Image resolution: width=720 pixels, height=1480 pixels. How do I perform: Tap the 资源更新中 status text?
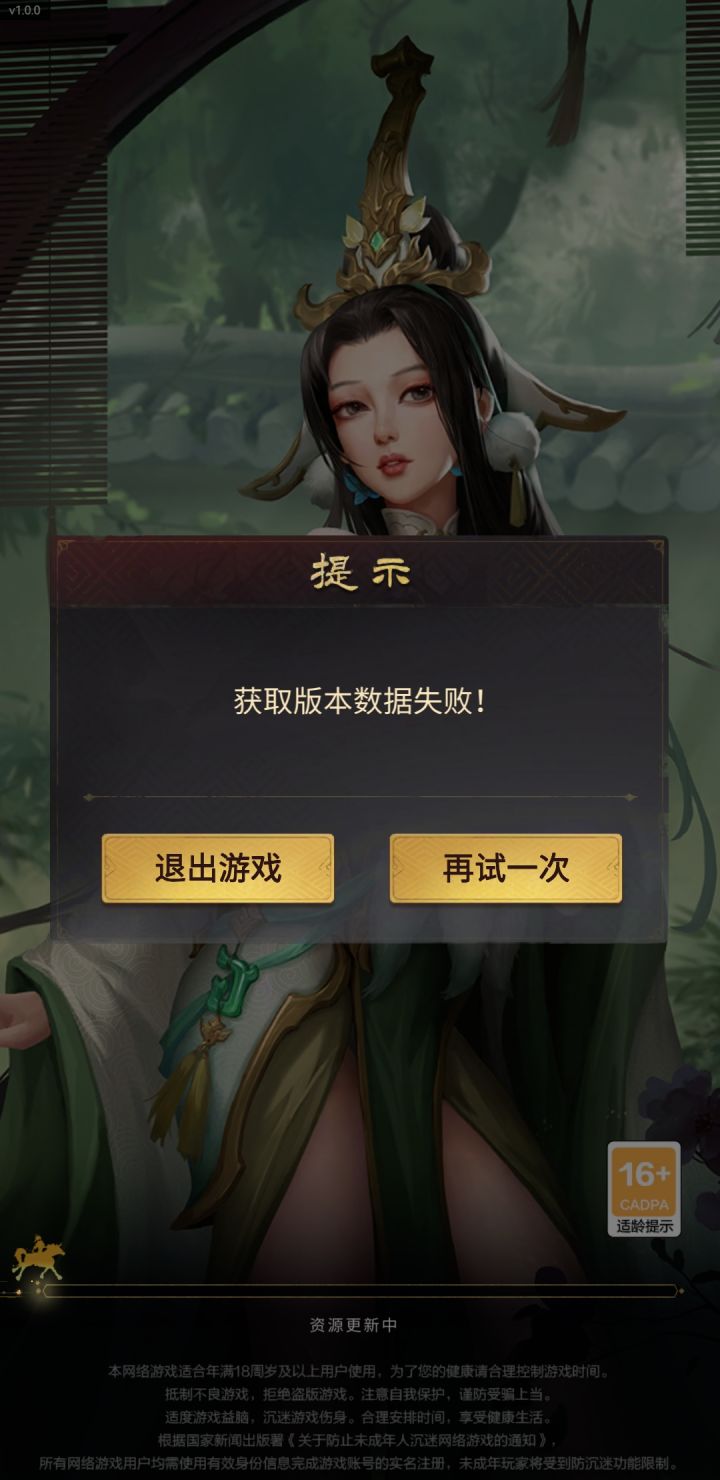pyautogui.click(x=354, y=1325)
